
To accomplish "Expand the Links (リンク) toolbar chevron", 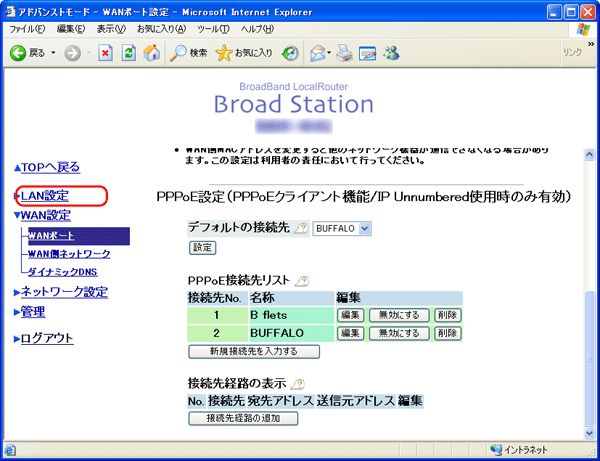I will click(x=591, y=44).
